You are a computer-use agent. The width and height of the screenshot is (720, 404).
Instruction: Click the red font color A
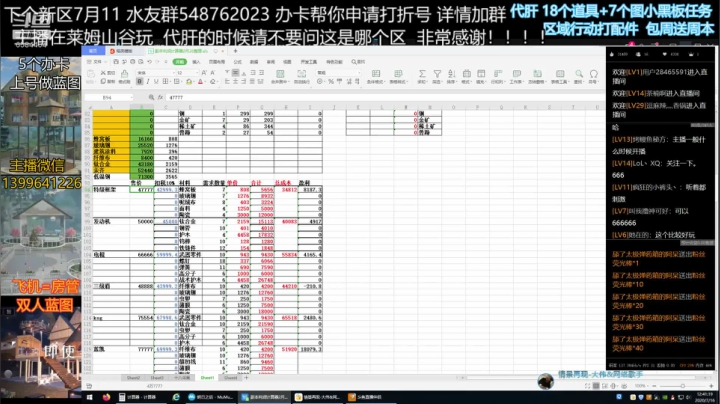(x=200, y=82)
